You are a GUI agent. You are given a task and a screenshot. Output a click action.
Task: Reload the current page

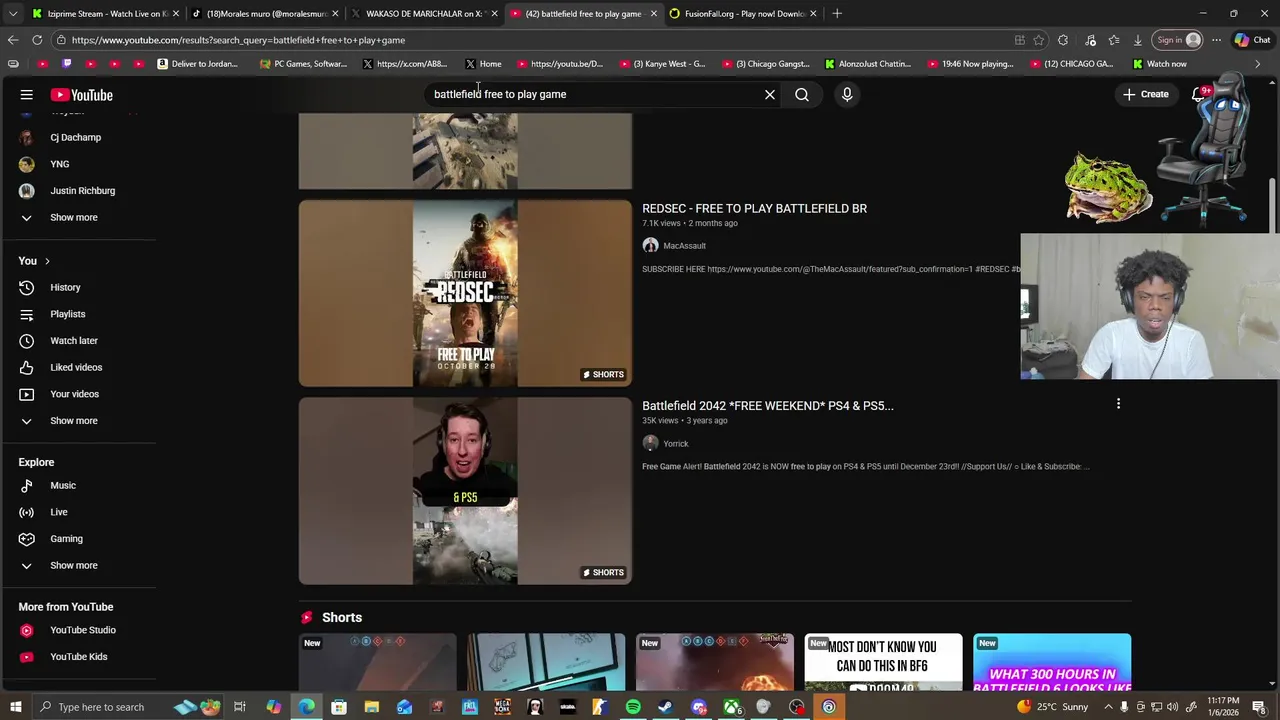point(37,40)
